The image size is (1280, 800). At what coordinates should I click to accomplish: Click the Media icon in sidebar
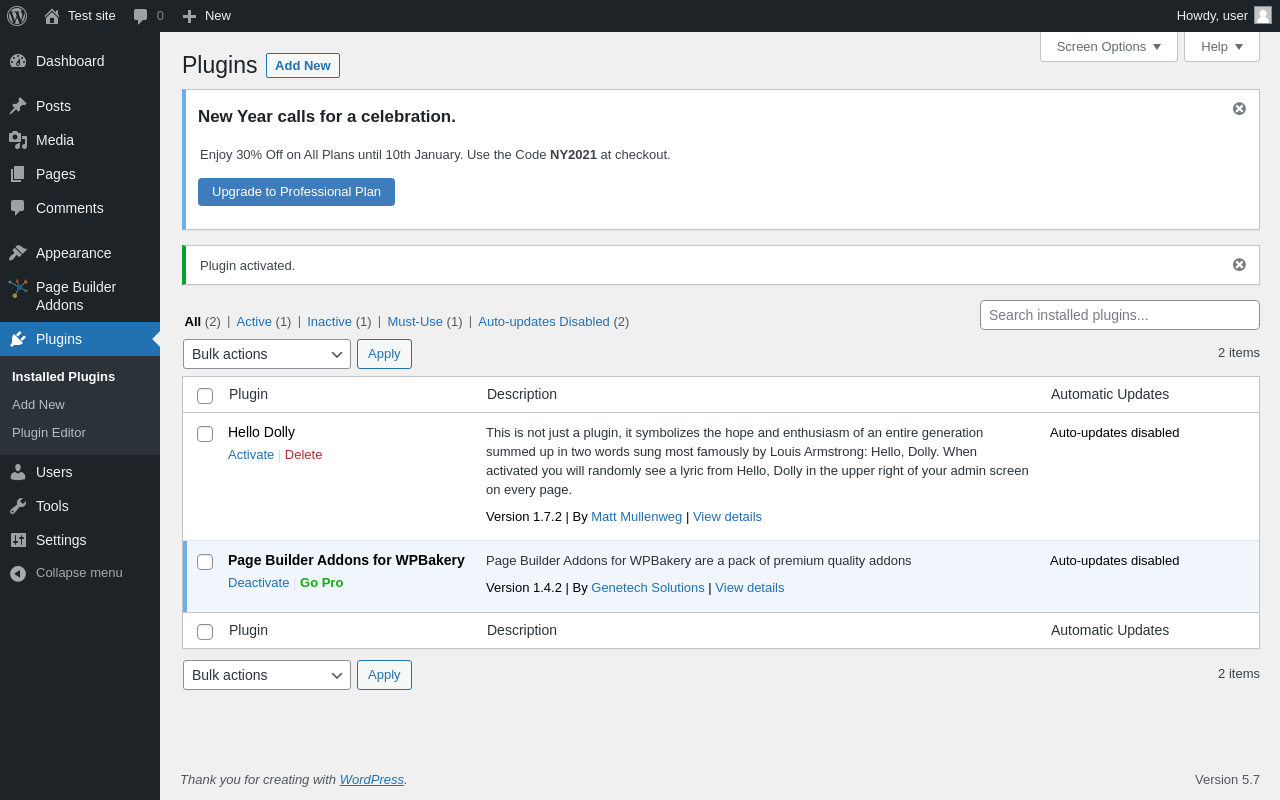[18, 140]
